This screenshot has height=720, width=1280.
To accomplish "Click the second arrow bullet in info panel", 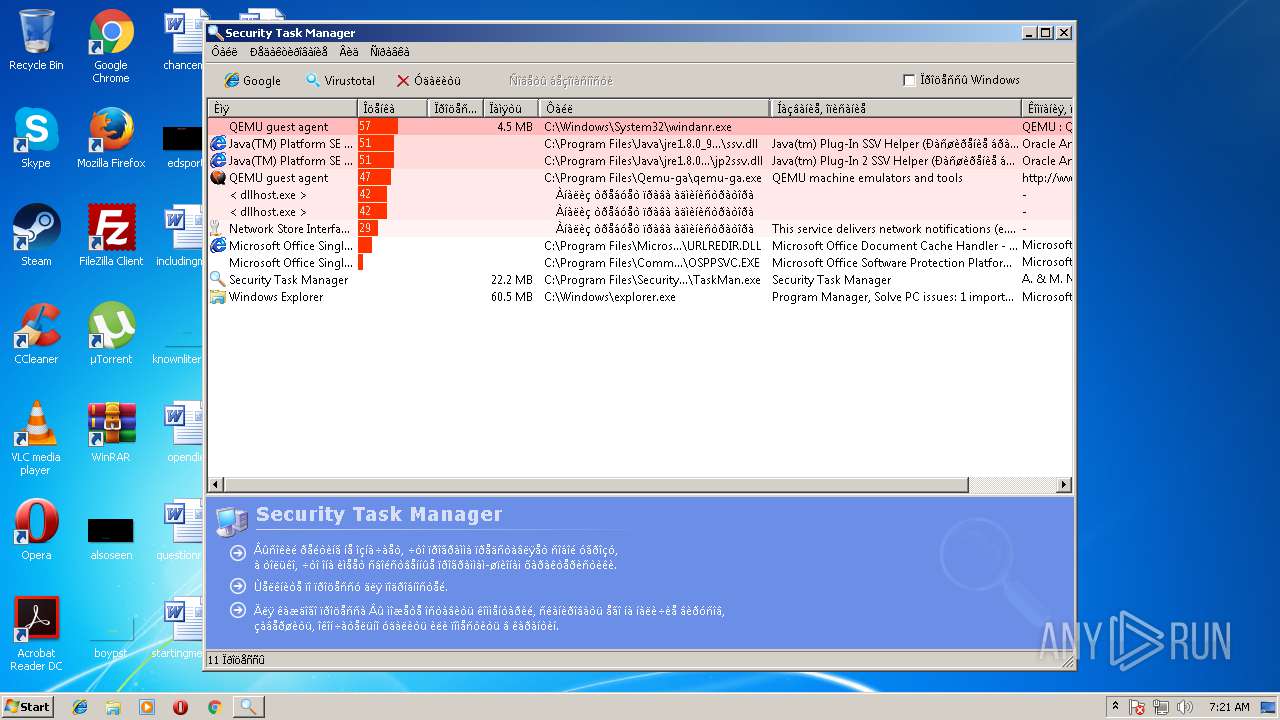I will (x=237, y=586).
